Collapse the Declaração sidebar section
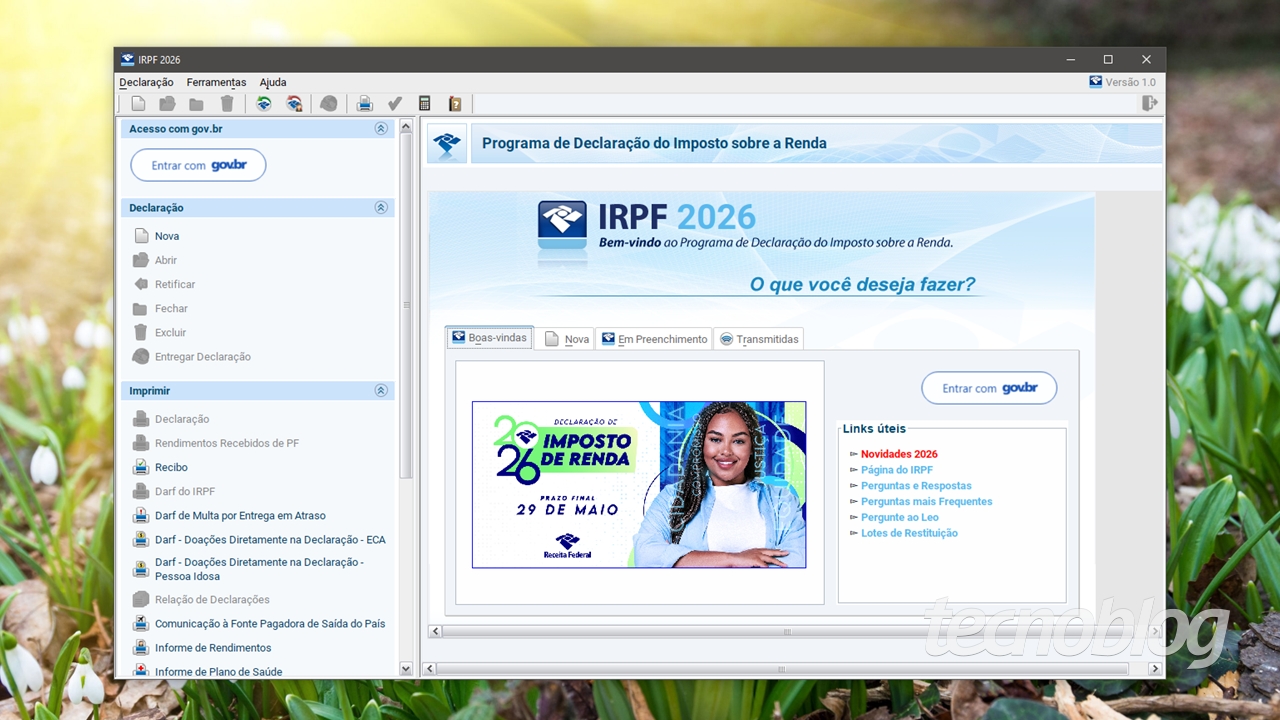 click(380, 207)
